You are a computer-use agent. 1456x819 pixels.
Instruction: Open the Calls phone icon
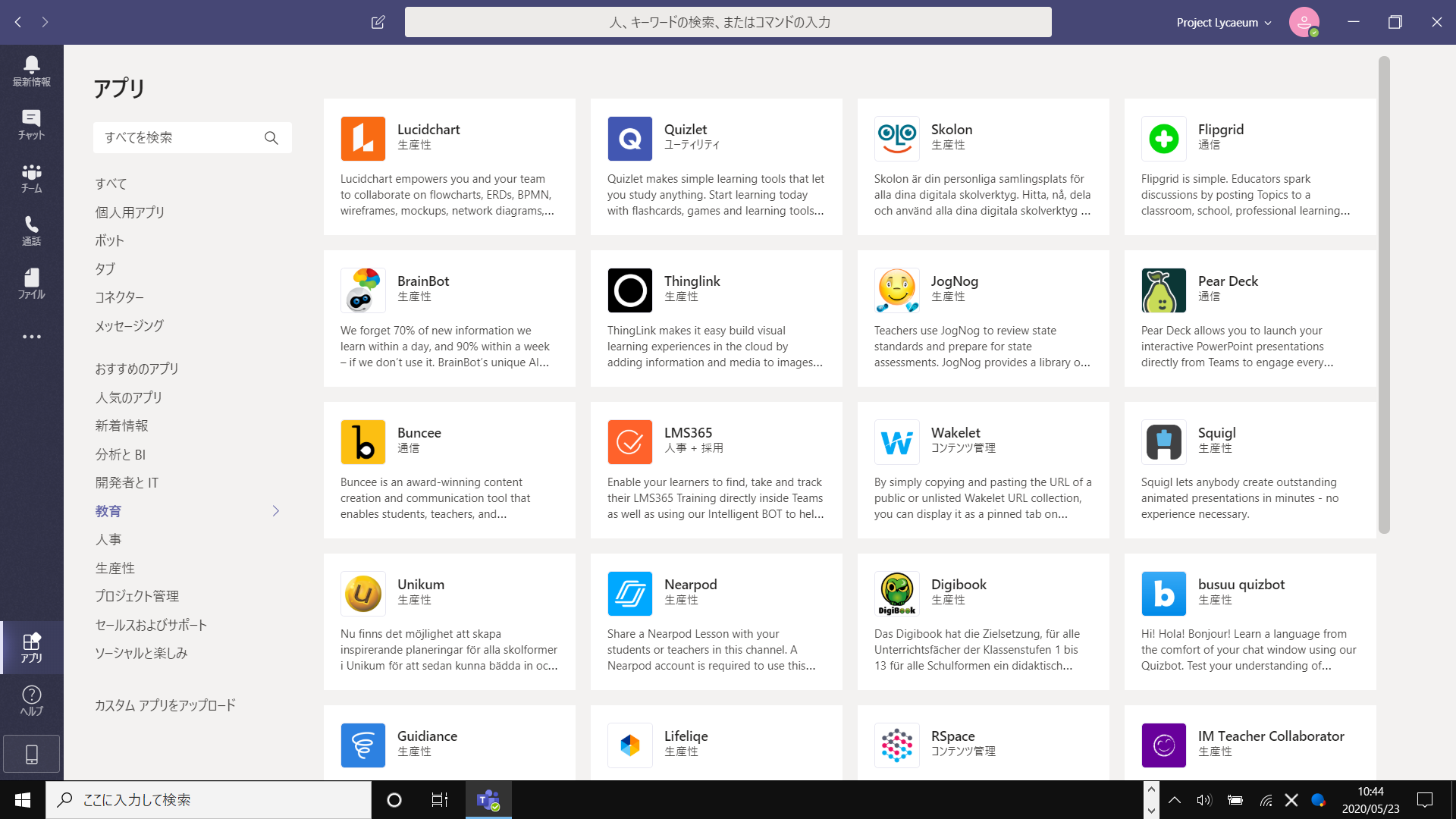[31, 231]
